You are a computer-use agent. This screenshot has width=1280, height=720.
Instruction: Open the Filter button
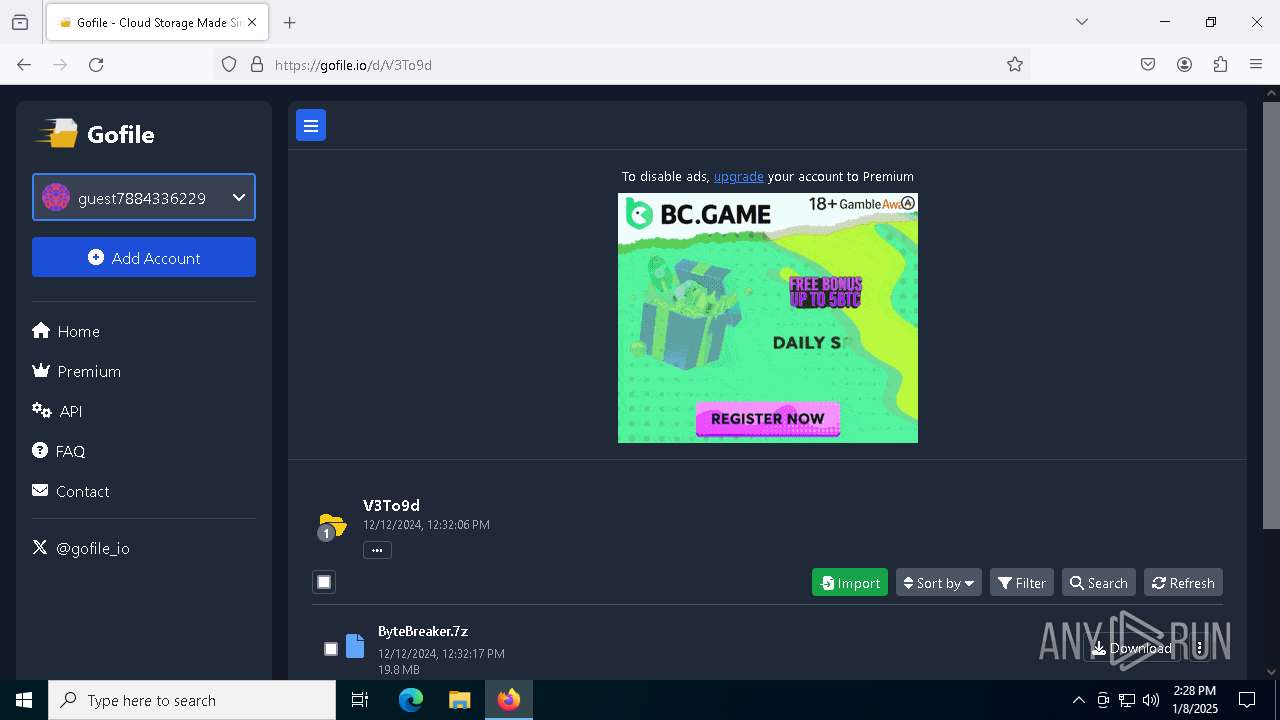click(1022, 583)
